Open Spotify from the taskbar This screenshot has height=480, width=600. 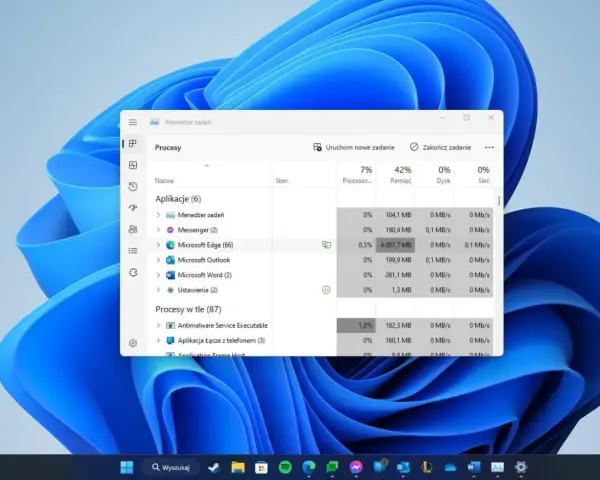pyautogui.click(x=285, y=467)
